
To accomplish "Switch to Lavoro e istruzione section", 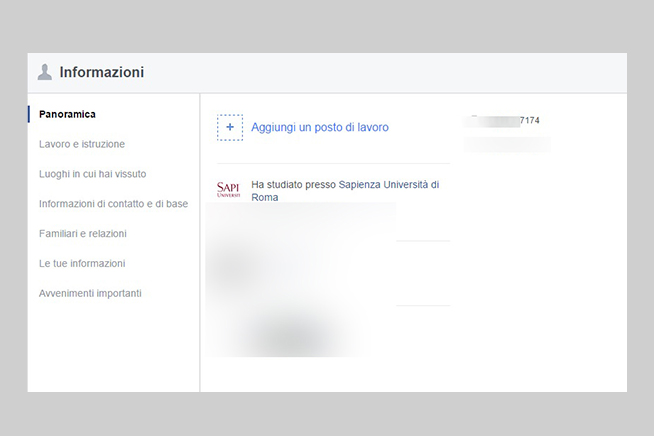I will pyautogui.click(x=82, y=144).
